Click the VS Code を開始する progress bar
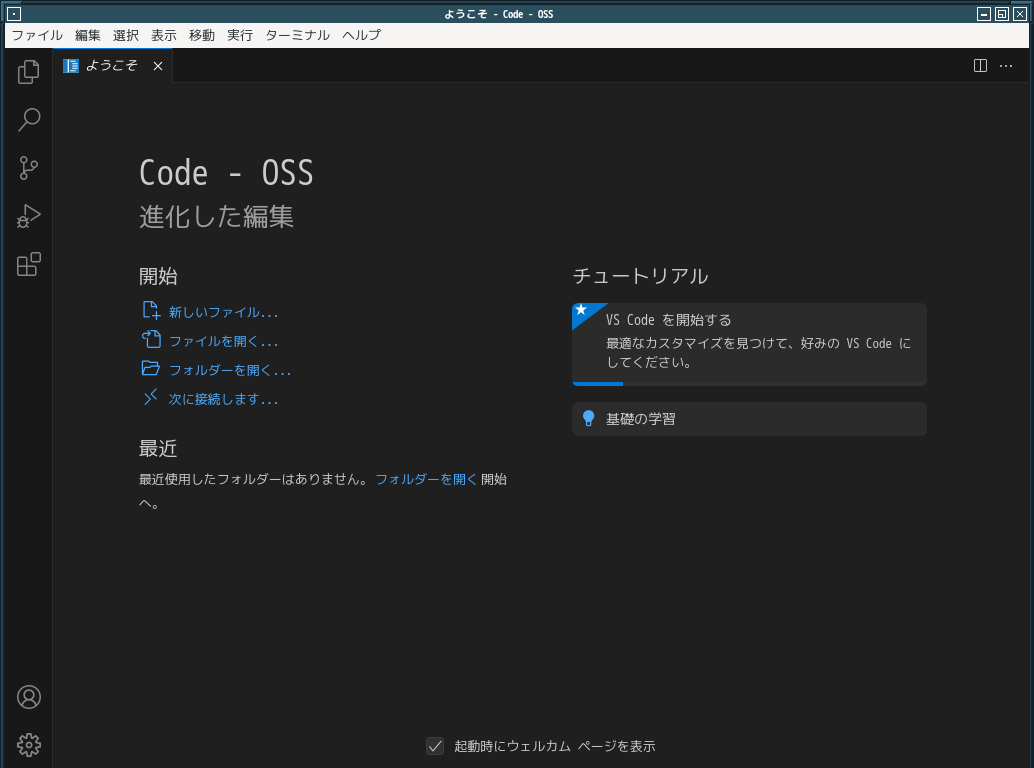This screenshot has height=768, width=1034. 749,384
